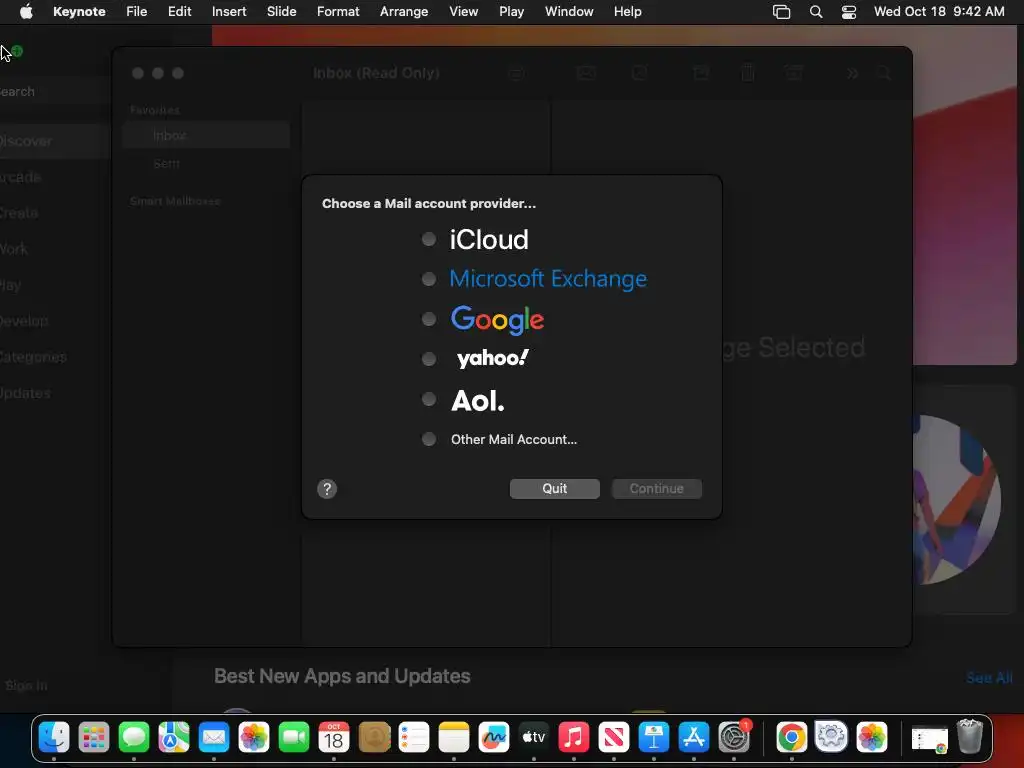Open the Insert menu

(229, 11)
